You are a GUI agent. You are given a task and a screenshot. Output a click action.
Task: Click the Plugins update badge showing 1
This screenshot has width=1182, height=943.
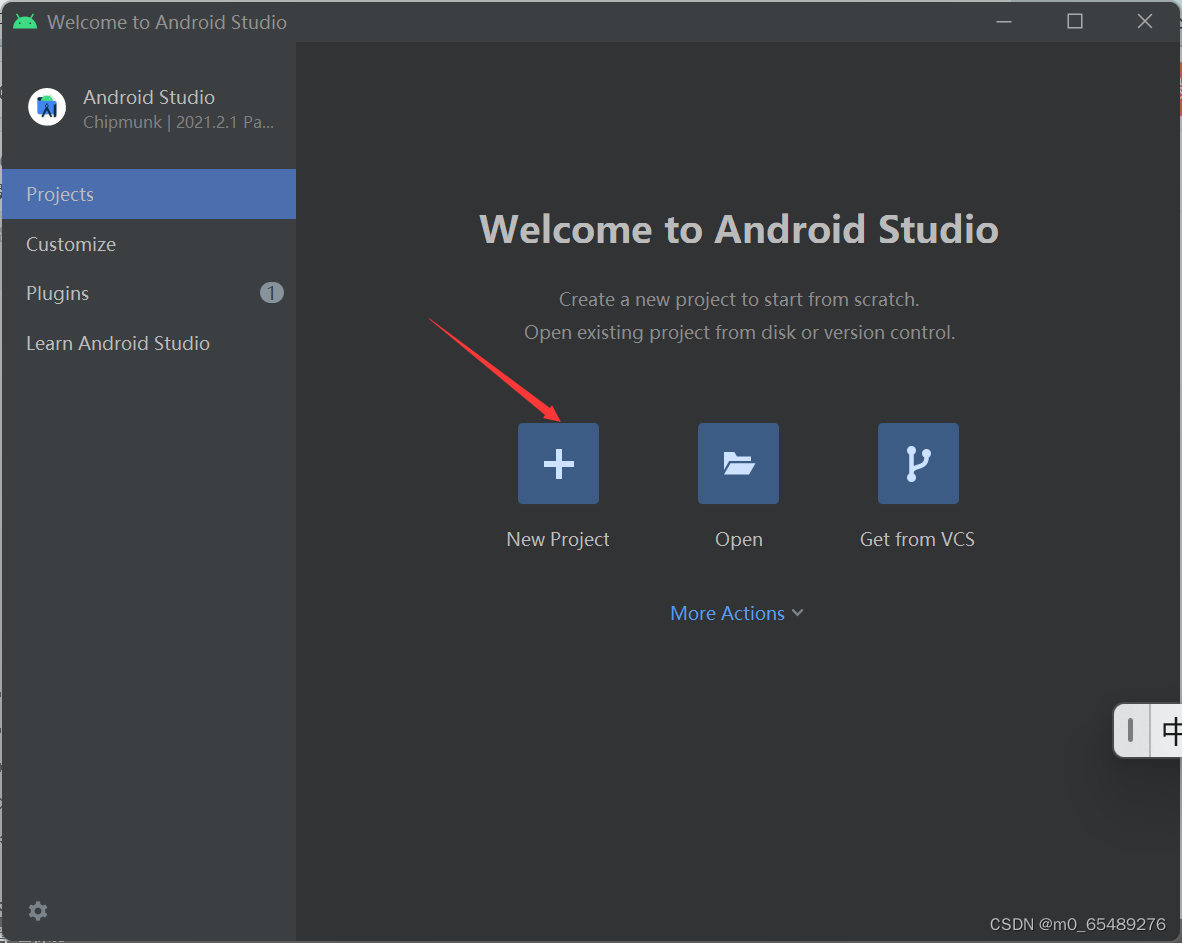[x=271, y=292]
